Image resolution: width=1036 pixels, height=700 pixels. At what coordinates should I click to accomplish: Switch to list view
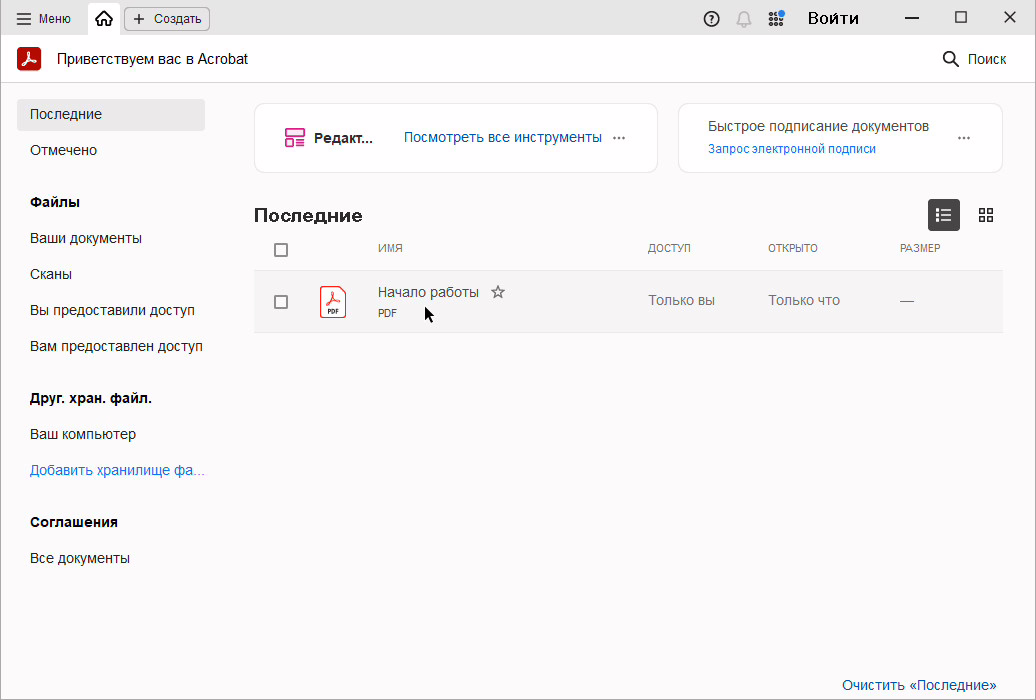[943, 215]
